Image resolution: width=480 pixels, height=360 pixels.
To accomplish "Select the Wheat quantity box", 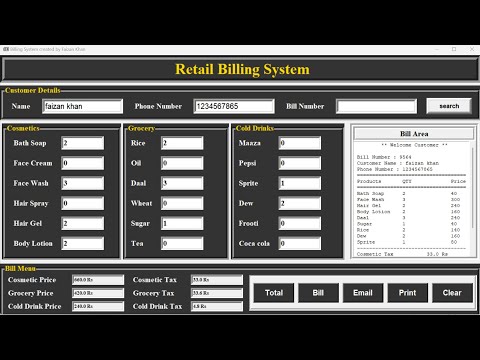I will click(182, 203).
